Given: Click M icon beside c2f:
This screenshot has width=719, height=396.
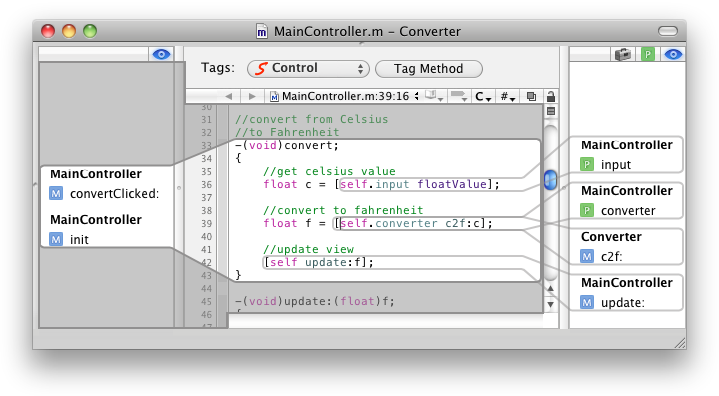Looking at the screenshot, I should pyautogui.click(x=587, y=257).
